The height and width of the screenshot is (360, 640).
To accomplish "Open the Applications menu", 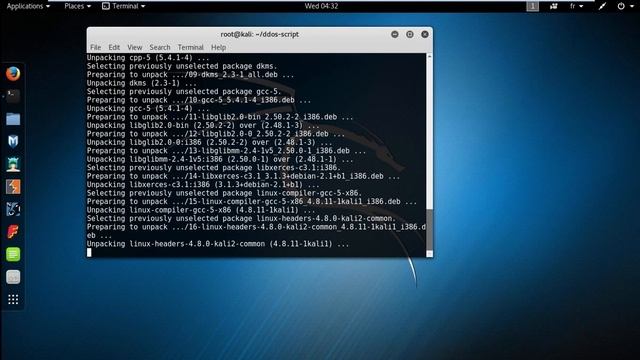I will pyautogui.click(x=28, y=6).
